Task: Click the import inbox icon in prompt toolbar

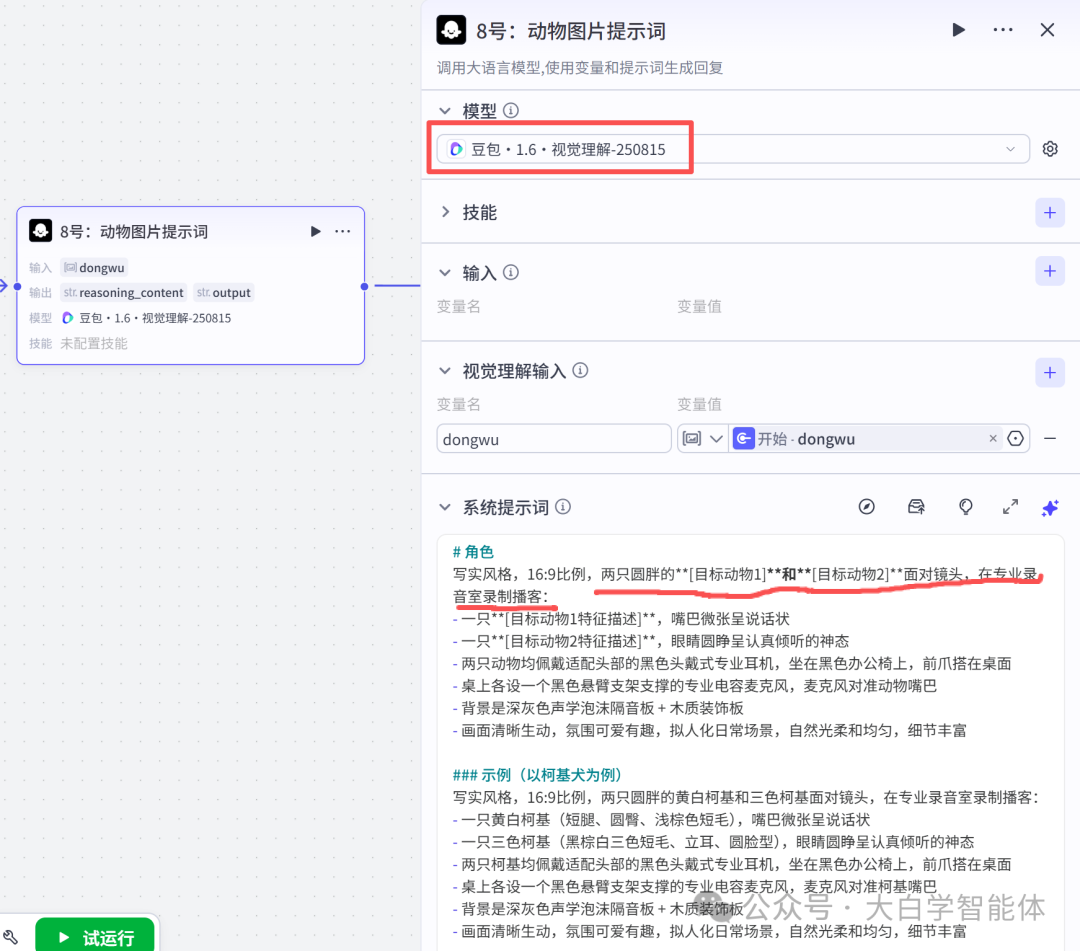Action: (x=916, y=507)
